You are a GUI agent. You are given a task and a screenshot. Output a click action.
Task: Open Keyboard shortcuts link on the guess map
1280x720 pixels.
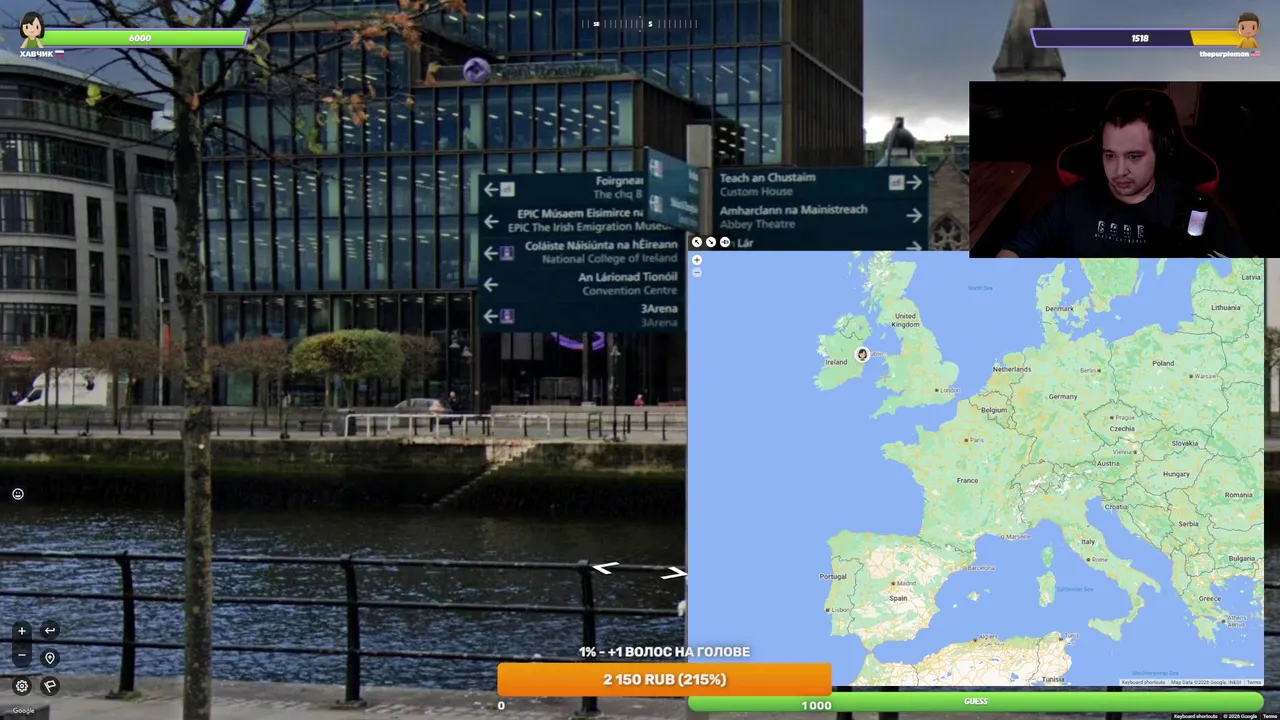click(x=1143, y=682)
